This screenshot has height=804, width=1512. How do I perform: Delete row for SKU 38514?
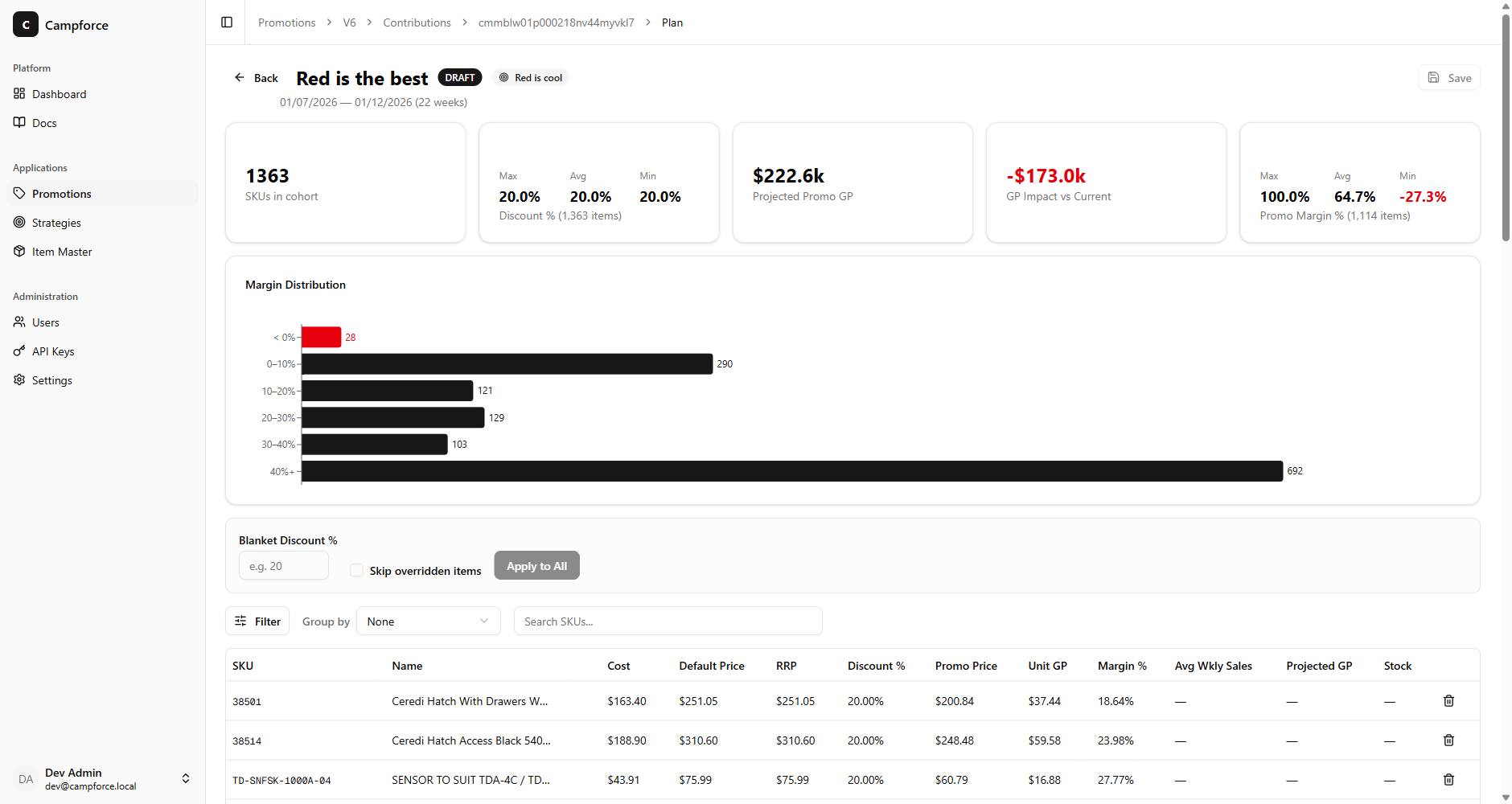[1448, 740]
